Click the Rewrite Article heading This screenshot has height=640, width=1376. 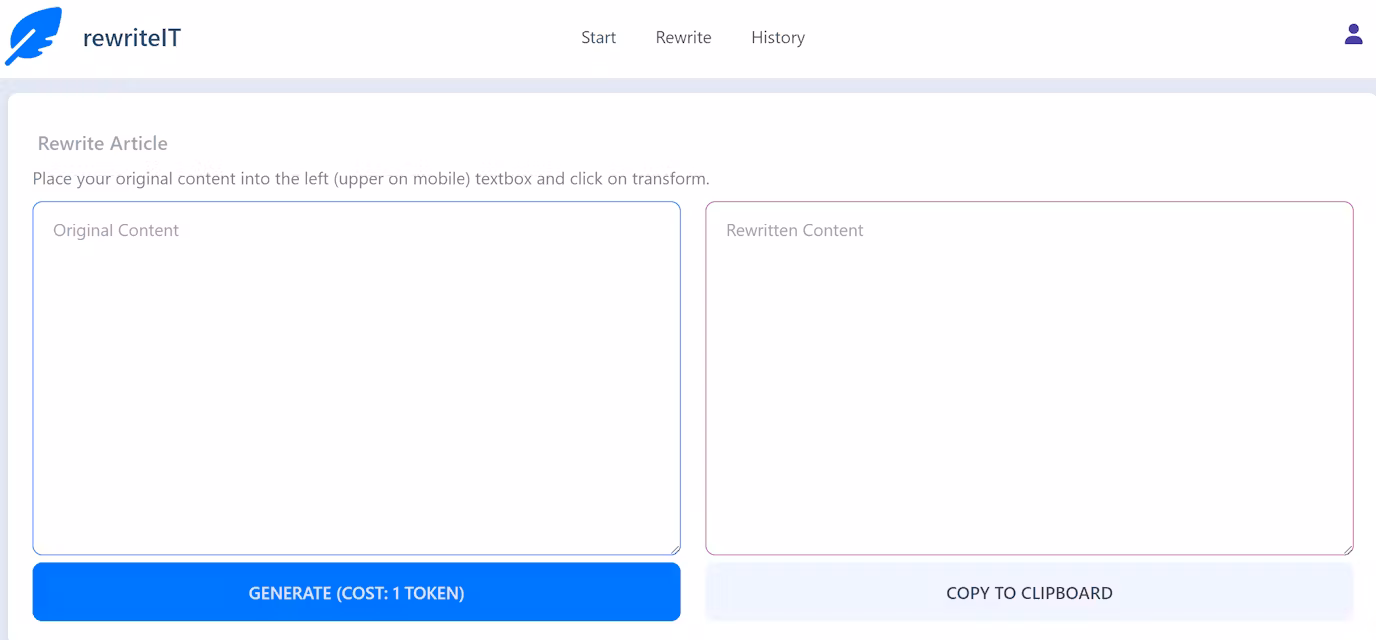102,143
